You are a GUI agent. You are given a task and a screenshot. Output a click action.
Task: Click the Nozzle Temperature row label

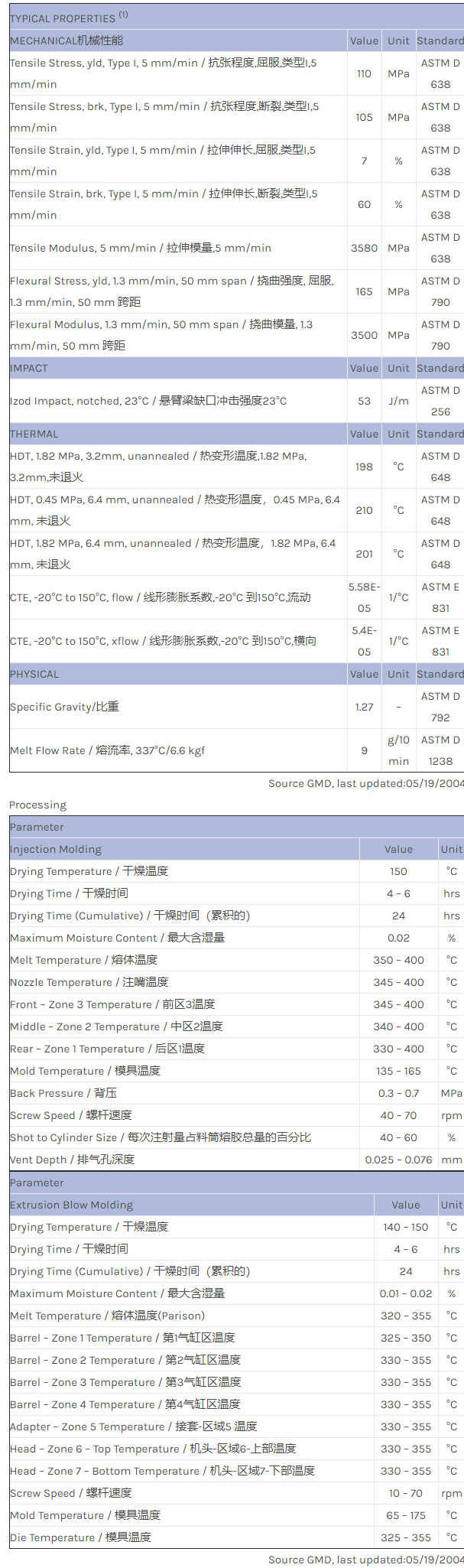click(89, 982)
